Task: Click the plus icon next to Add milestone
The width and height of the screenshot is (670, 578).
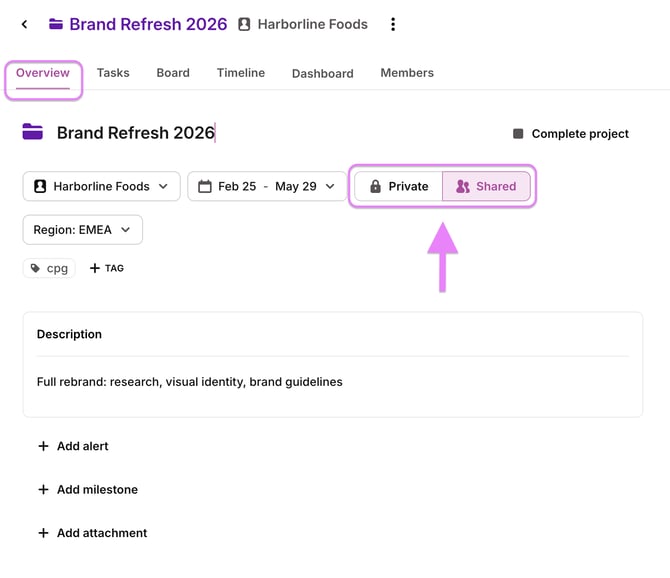Action: click(43, 490)
